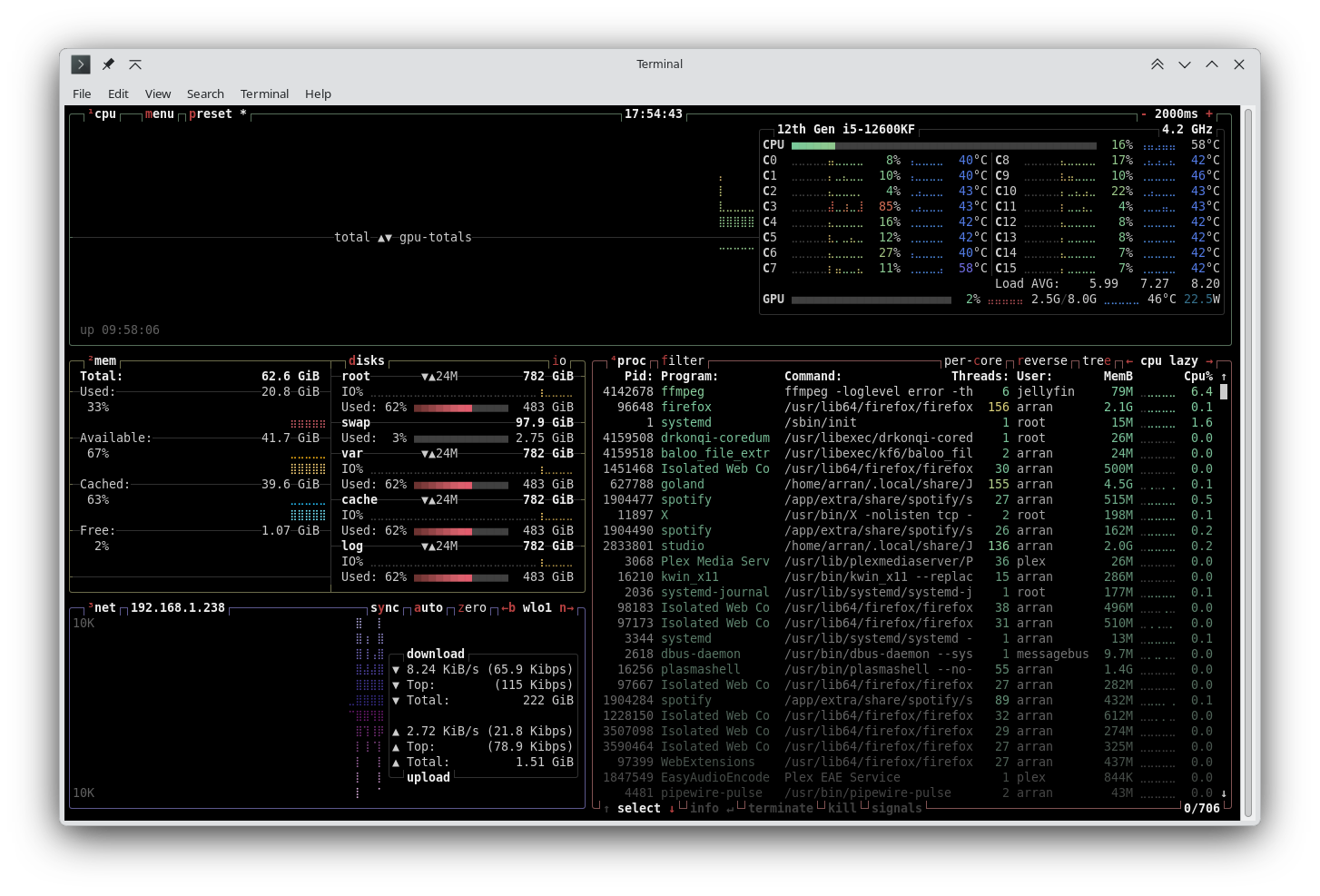Decrease update interval with the minus sign
1320x896 pixels.
1144,114
